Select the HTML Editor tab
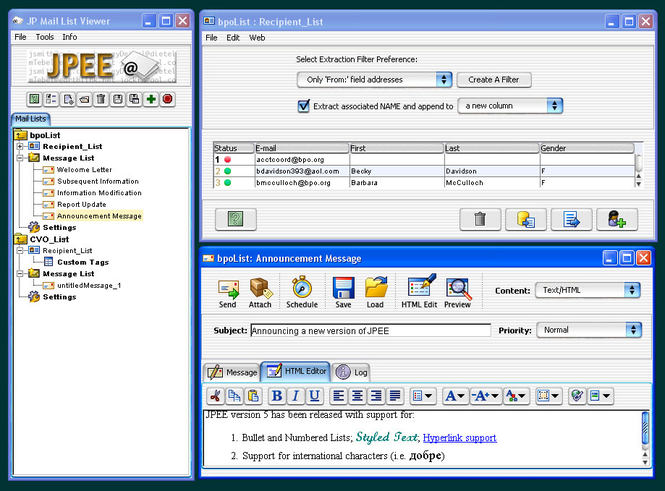Image resolution: width=665 pixels, height=491 pixels. pyautogui.click(x=296, y=371)
